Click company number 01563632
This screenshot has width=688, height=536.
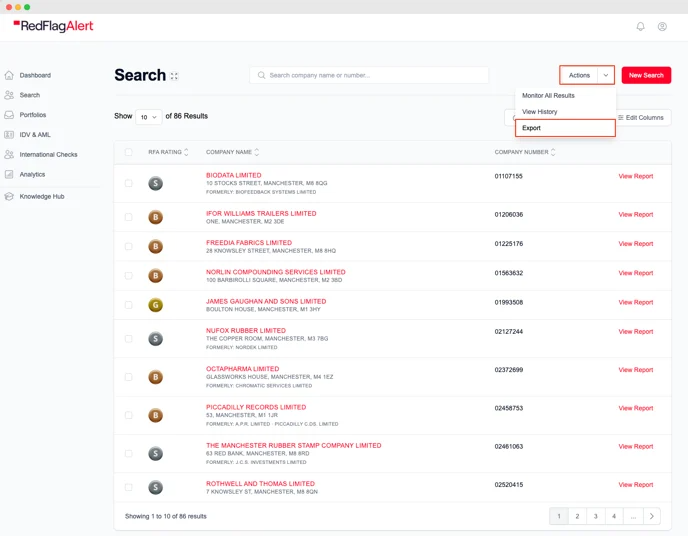pyautogui.click(x=509, y=273)
